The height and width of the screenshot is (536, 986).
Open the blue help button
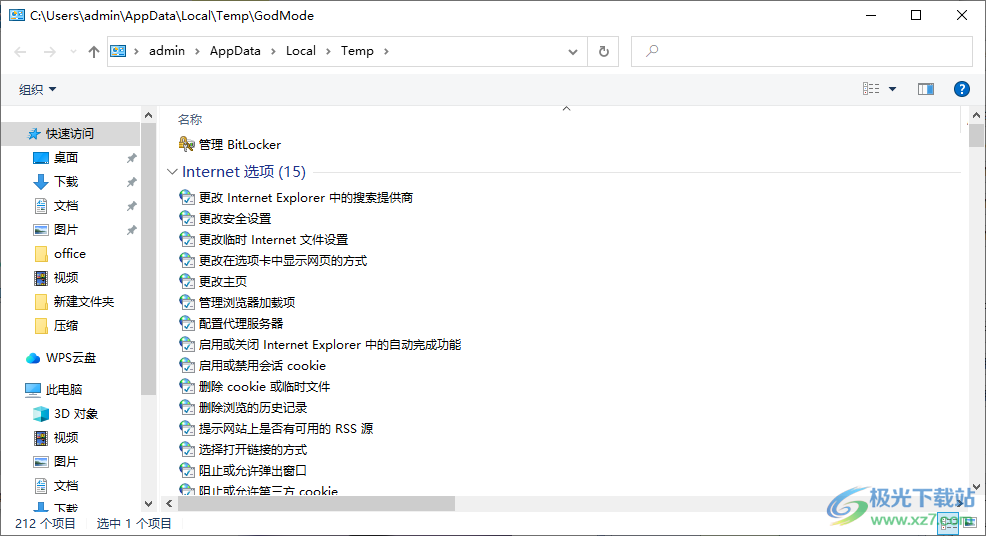961,89
